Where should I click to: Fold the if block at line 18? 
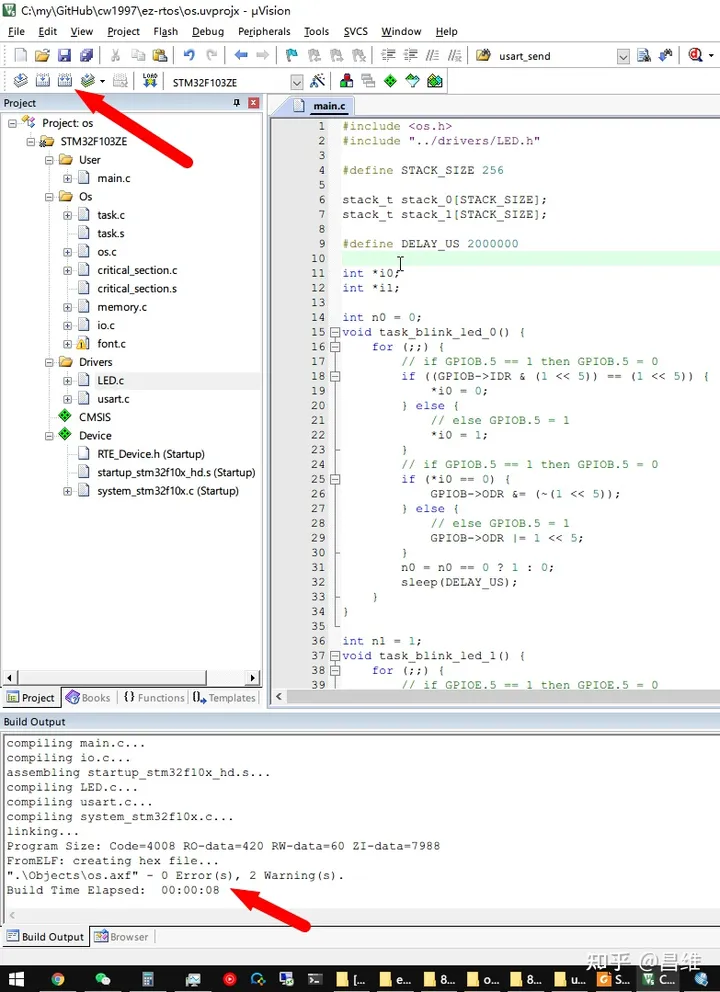click(335, 376)
